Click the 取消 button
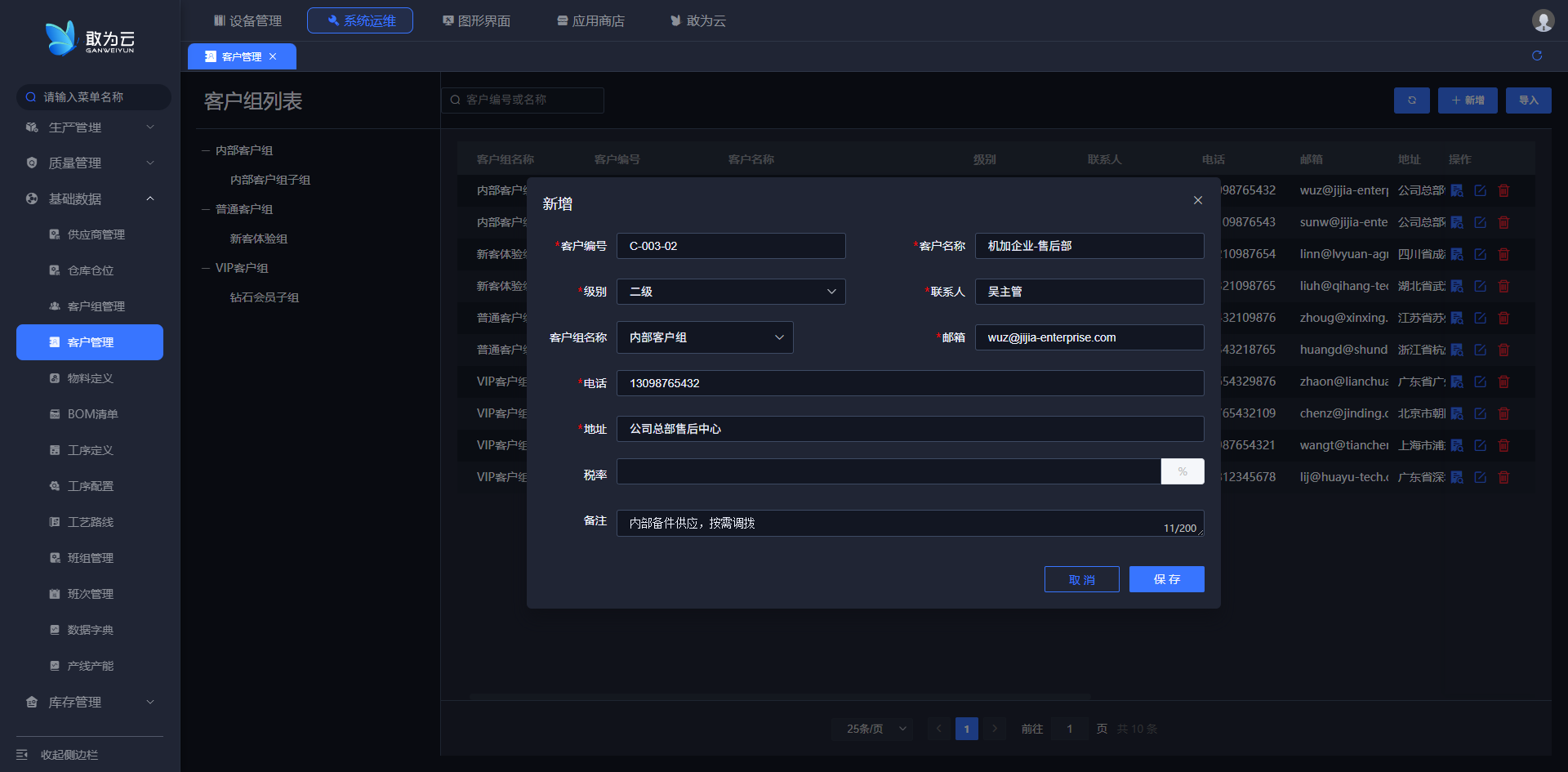 click(x=1081, y=579)
